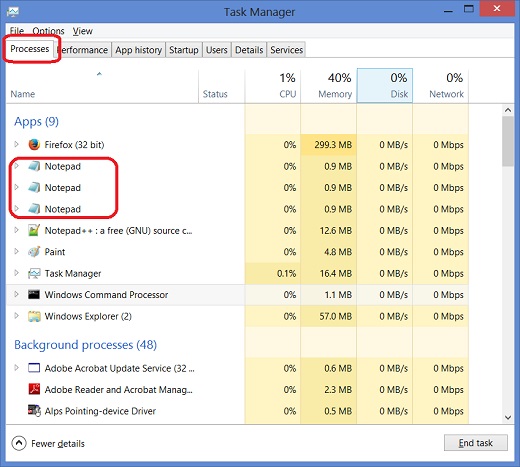This screenshot has height=467, width=520.
Task: Click the Task Manager row icon
Action: (34, 273)
